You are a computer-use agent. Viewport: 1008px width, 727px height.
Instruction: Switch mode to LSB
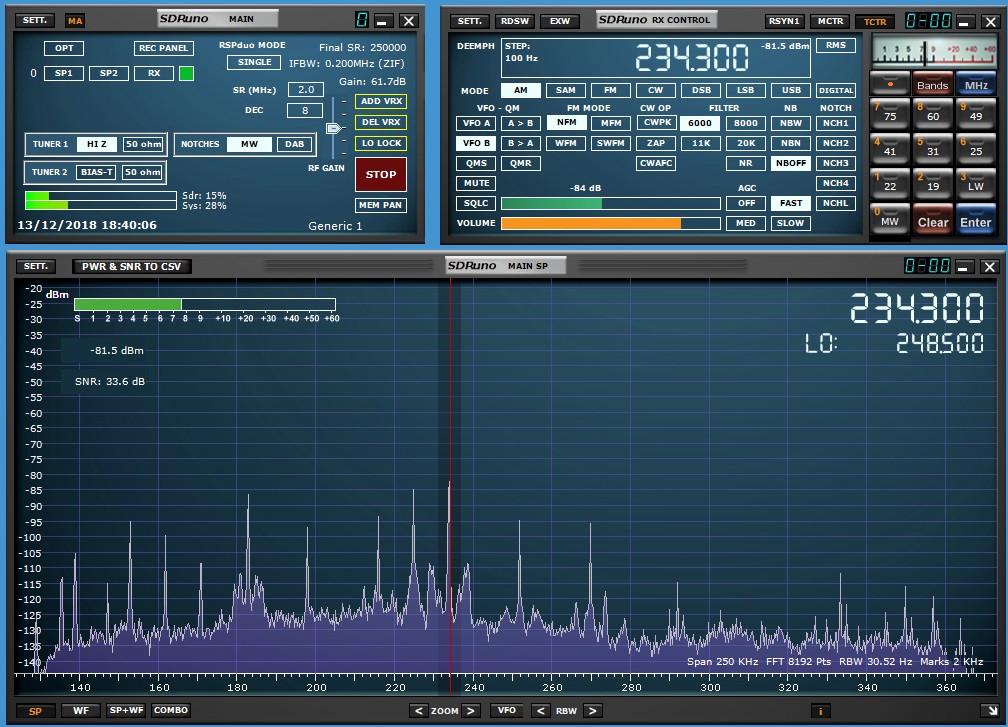click(x=746, y=90)
